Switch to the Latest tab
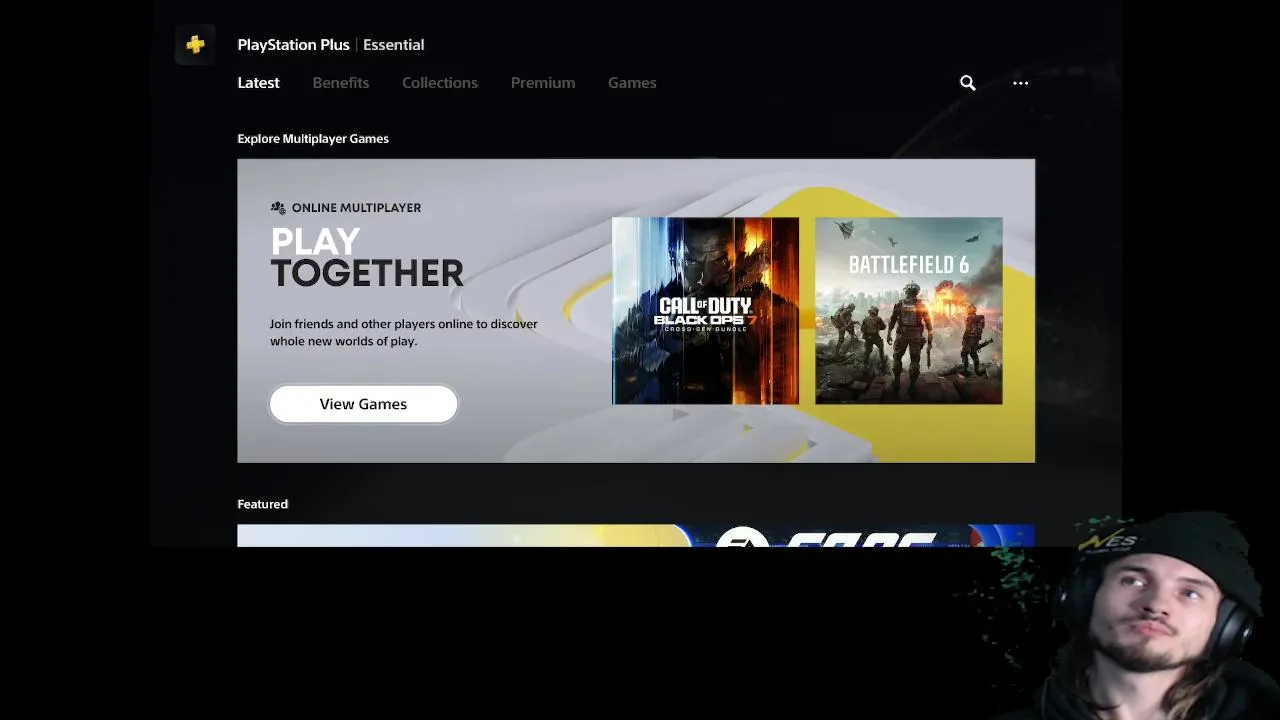 click(x=258, y=83)
